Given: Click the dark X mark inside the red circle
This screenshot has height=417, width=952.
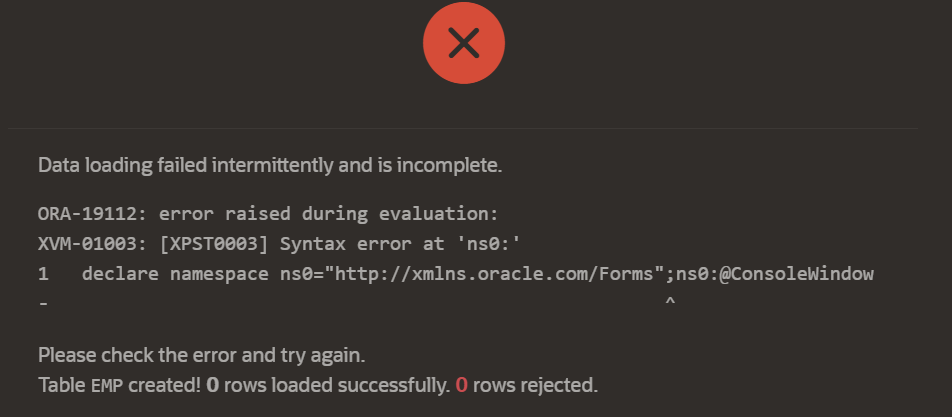Looking at the screenshot, I should 464,43.
